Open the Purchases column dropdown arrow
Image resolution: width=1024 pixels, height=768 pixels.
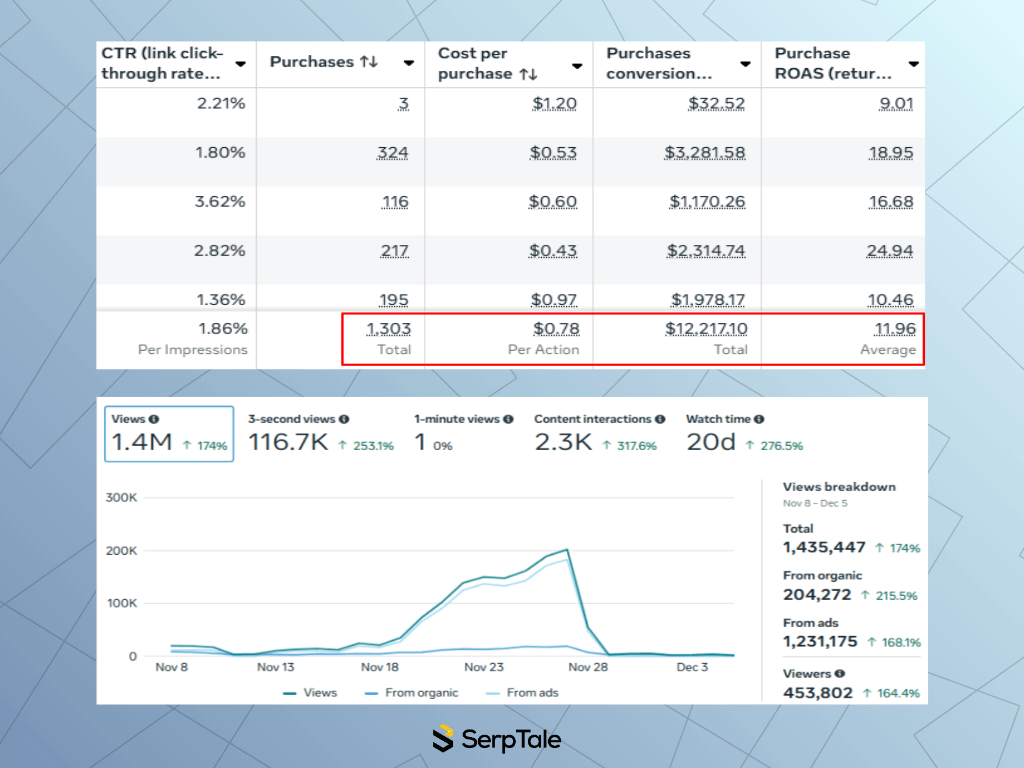coord(409,63)
